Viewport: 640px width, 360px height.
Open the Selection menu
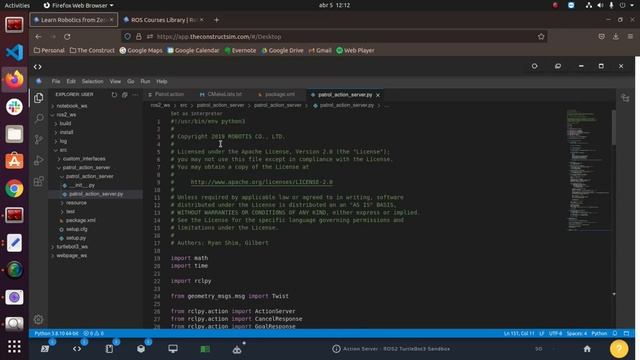93,82
